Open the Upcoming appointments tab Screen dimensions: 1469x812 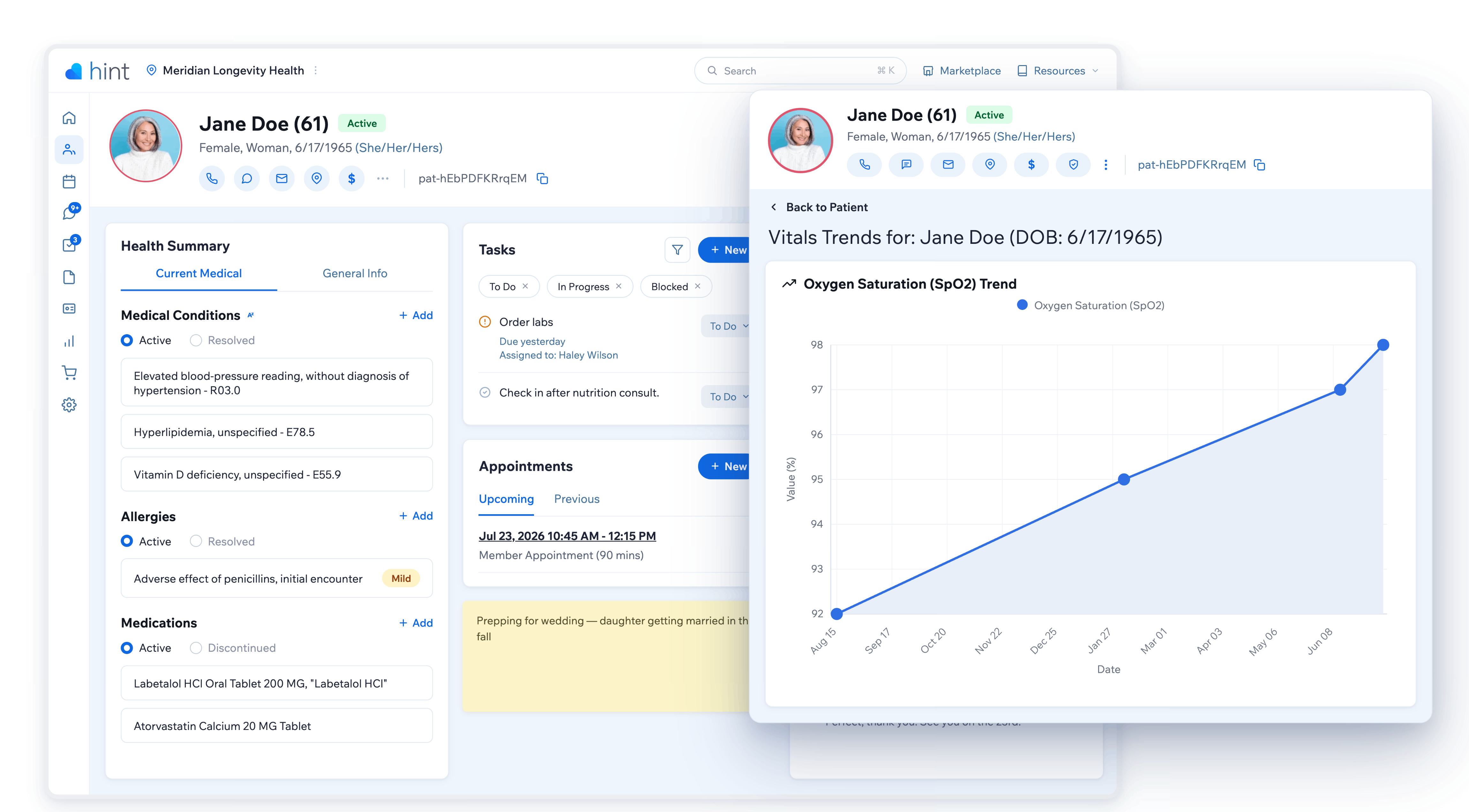[506, 499]
